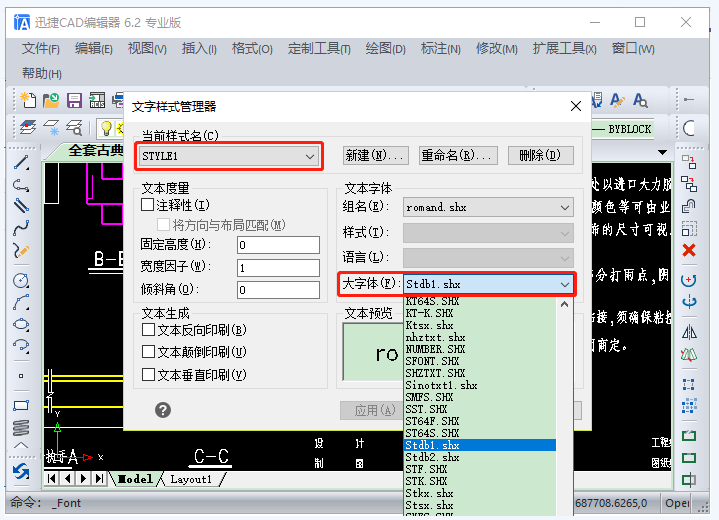Click the Point tool in left toolbar

[21, 376]
